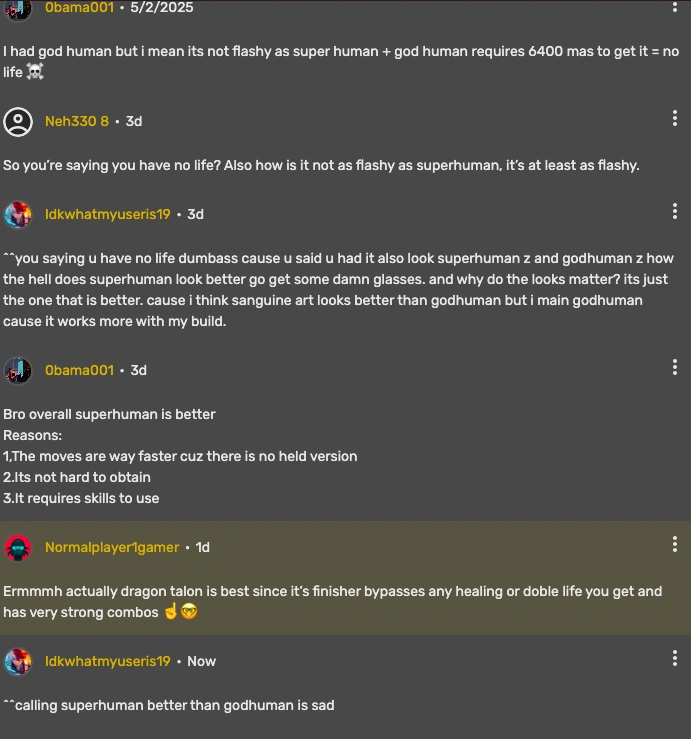Open options menu on Idkwhatmyuseris19's glasses comment

click(x=675, y=211)
